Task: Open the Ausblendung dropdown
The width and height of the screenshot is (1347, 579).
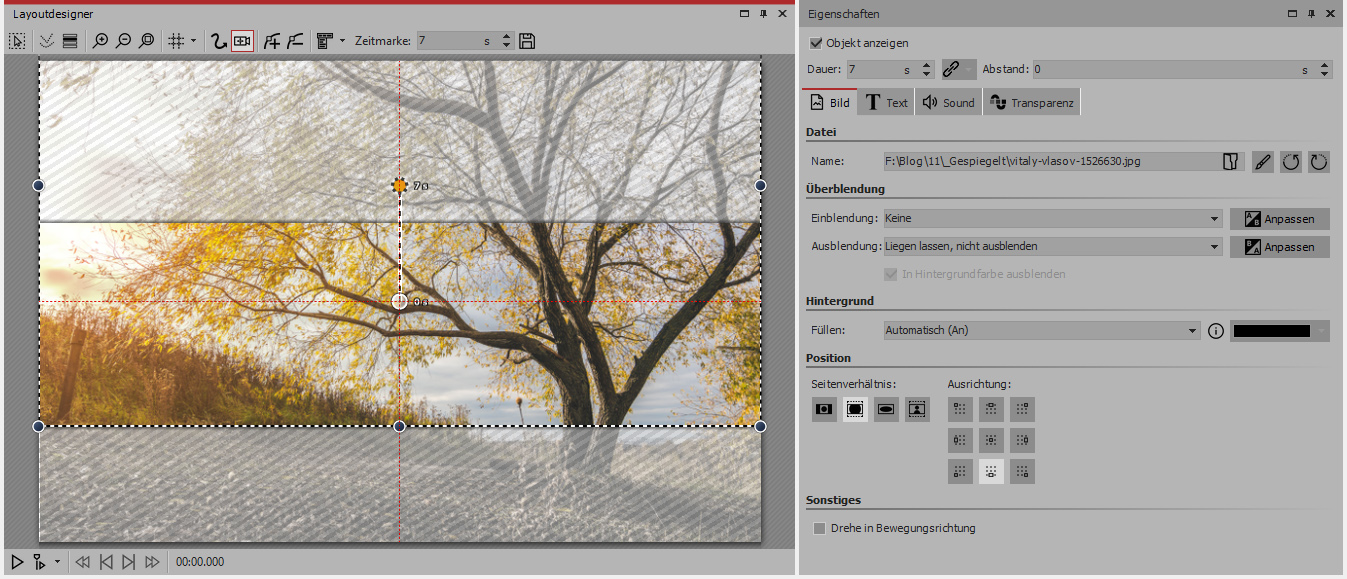Action: tap(1052, 246)
